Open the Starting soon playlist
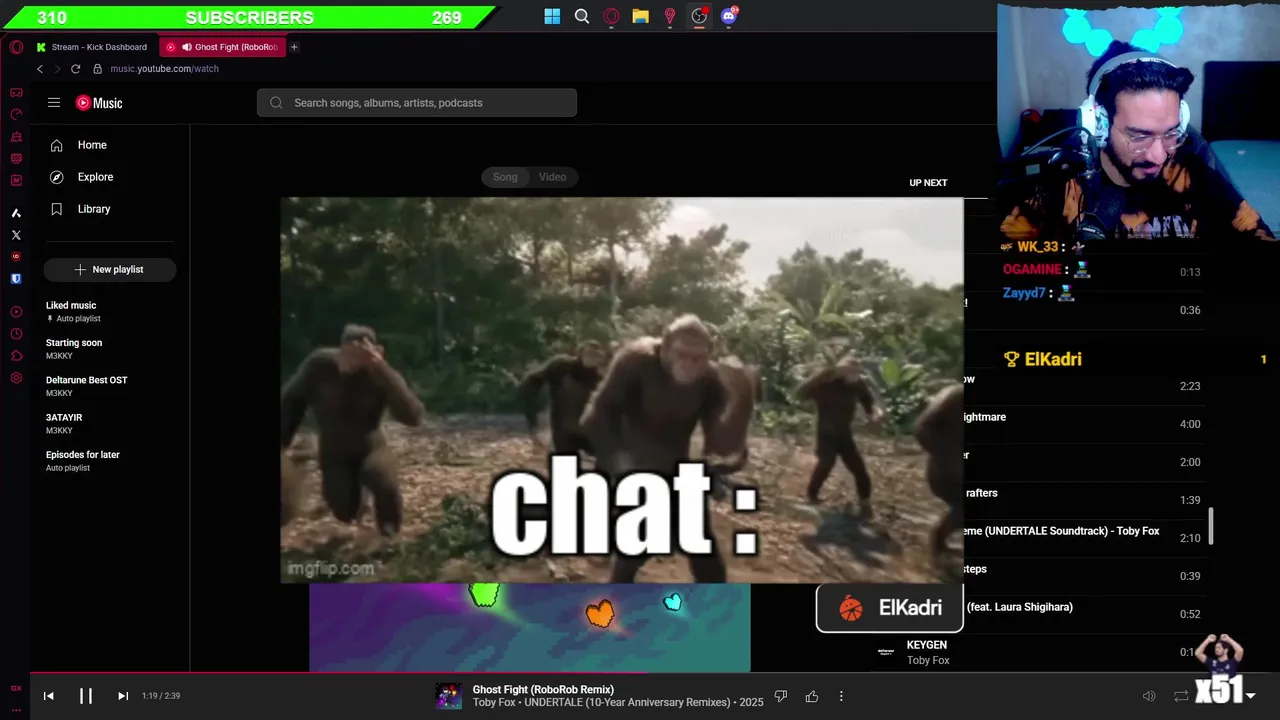 click(110, 349)
